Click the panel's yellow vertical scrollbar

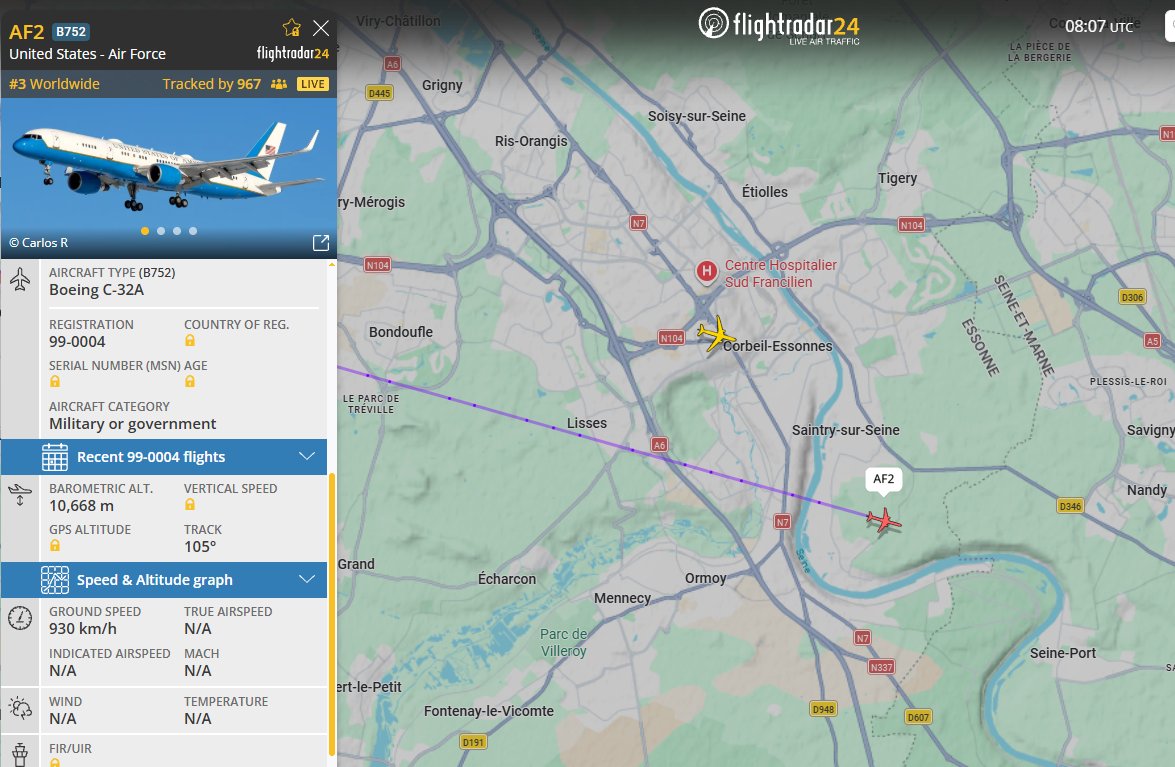click(x=331, y=614)
